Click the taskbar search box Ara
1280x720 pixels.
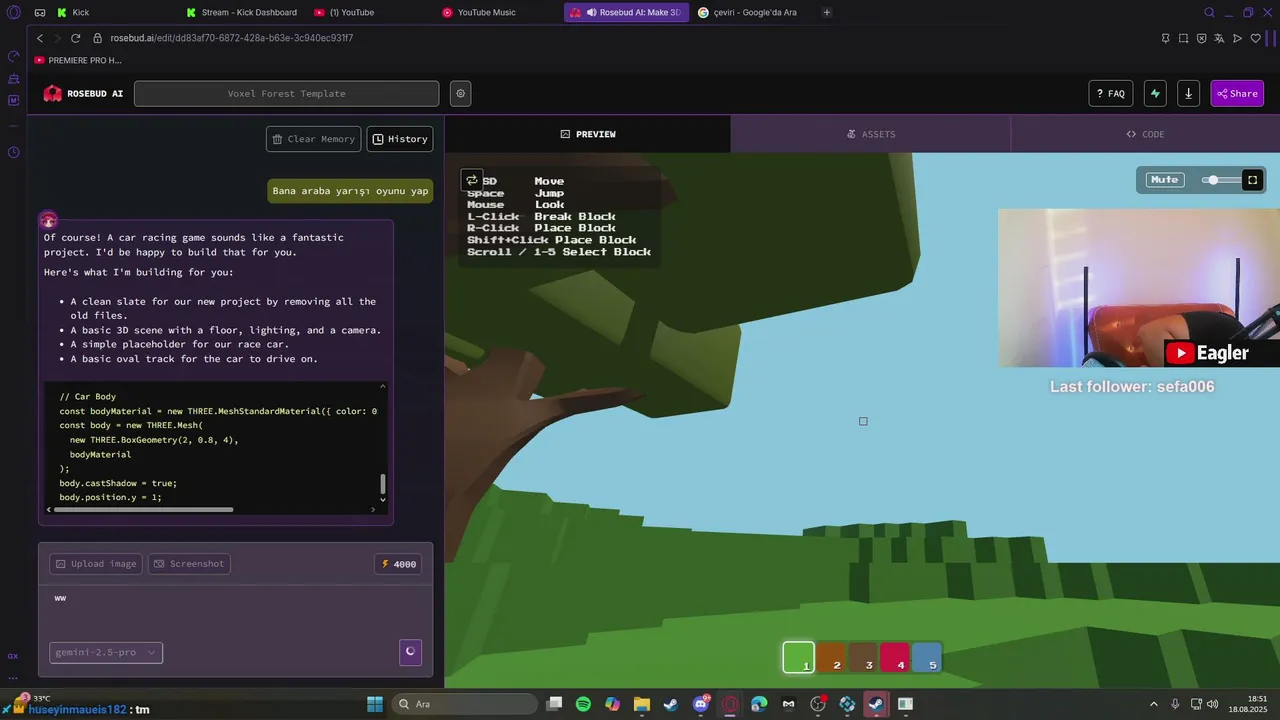click(464, 704)
